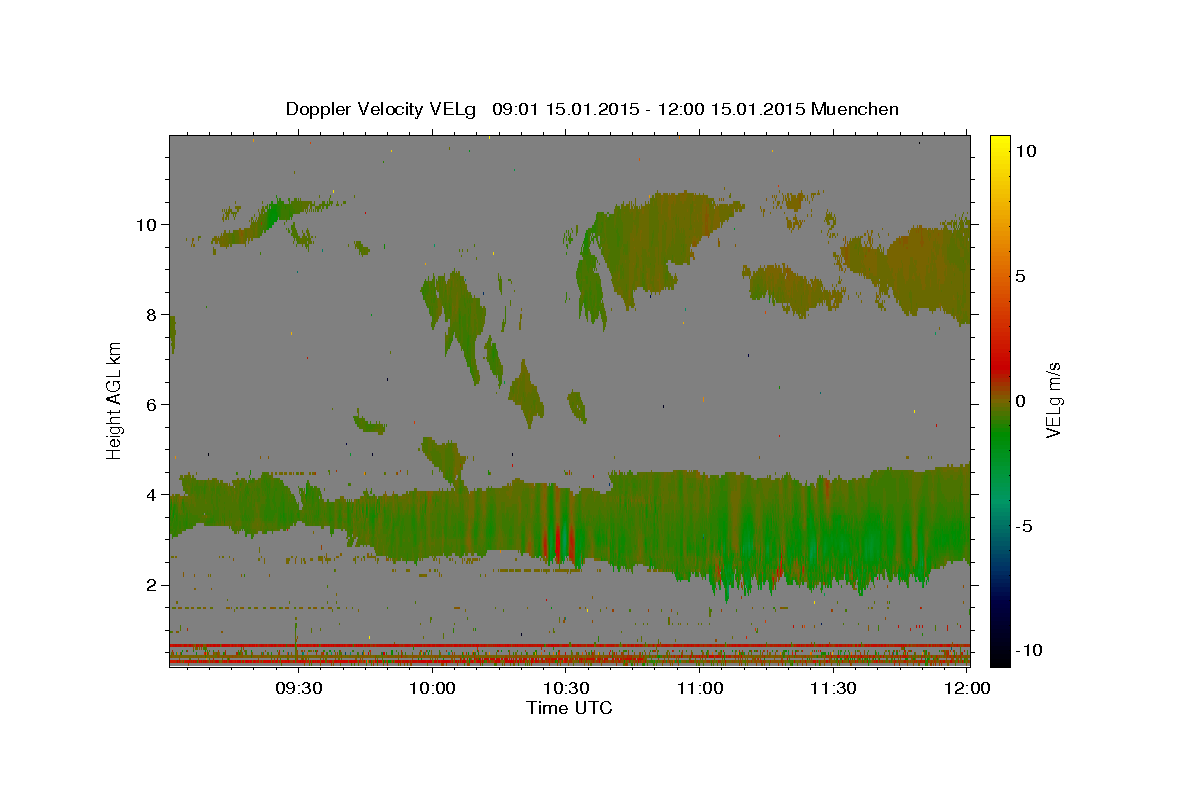This screenshot has width=1200, height=800.
Task: Click the 11:00 time tick label
Action: click(x=700, y=688)
